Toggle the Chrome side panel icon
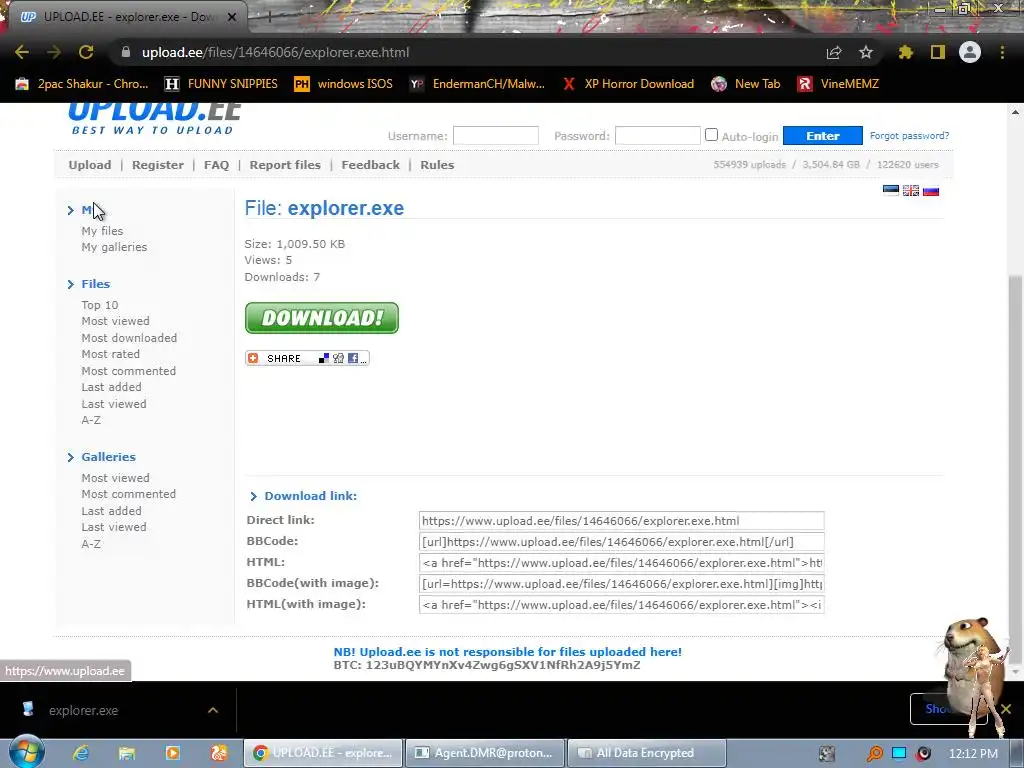Viewport: 1024px width, 768px height. pos(938,52)
